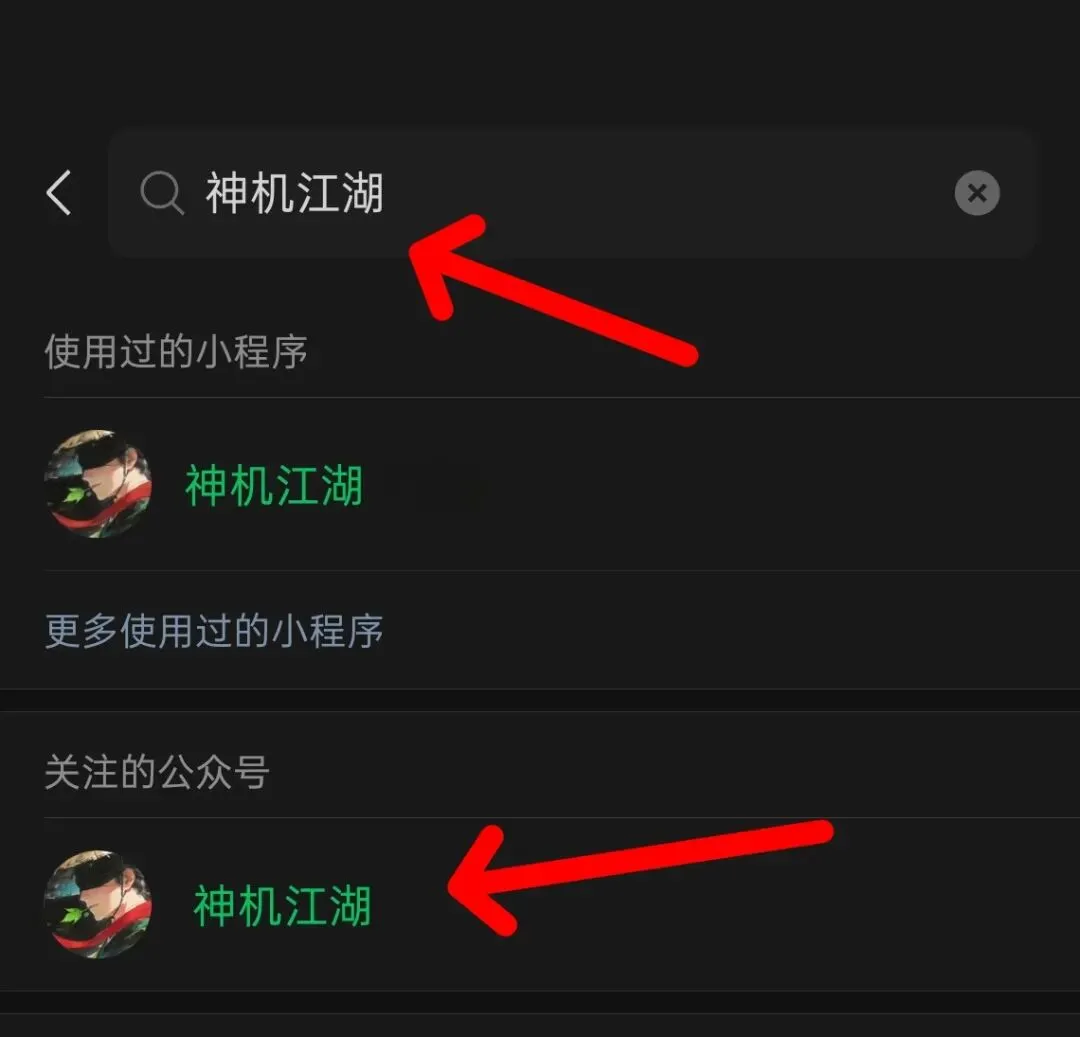Expand 更多使用过的小程序 list
Viewport: 1080px width, 1037px height.
[x=214, y=630]
